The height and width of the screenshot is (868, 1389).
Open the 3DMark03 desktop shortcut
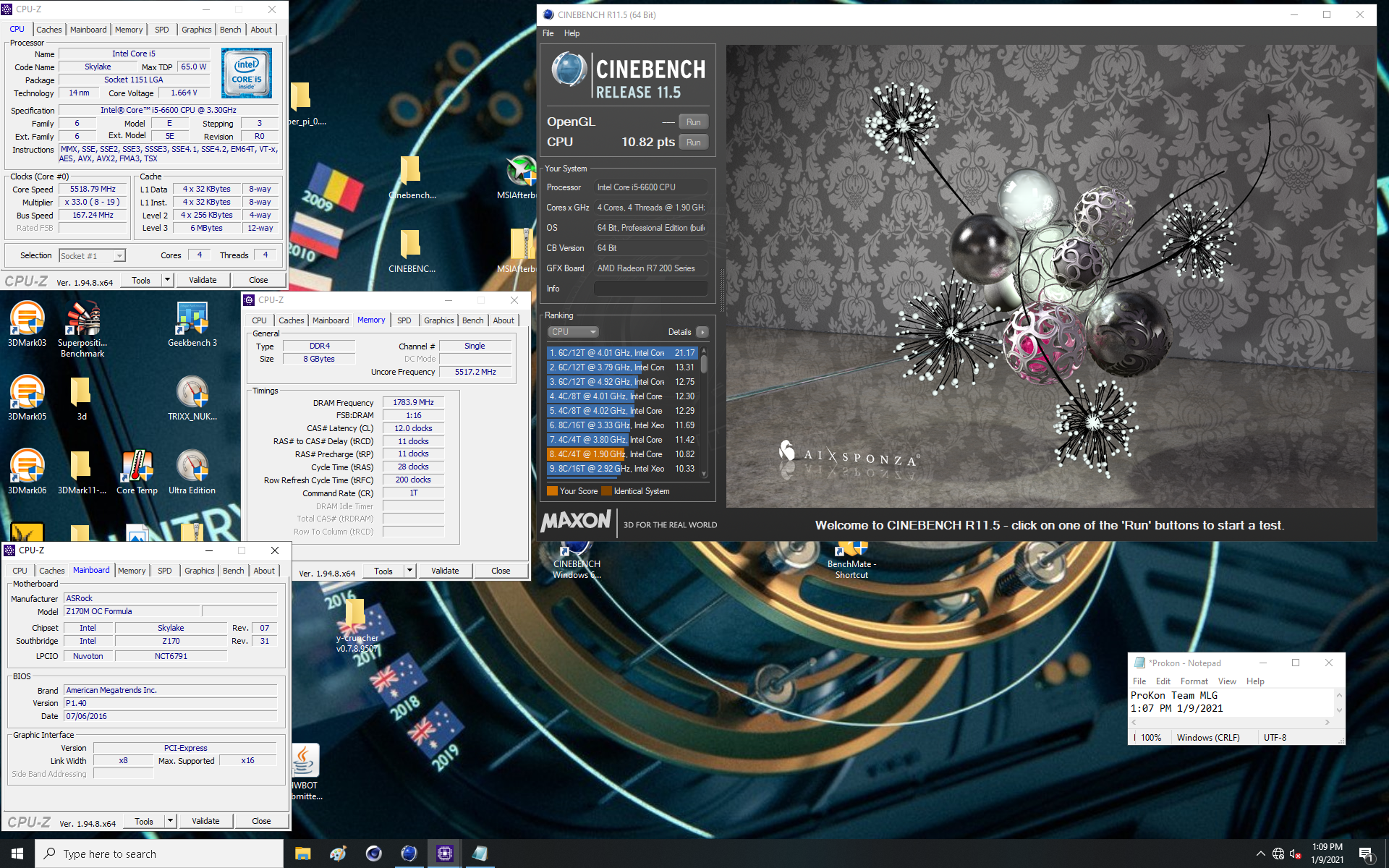pyautogui.click(x=27, y=325)
